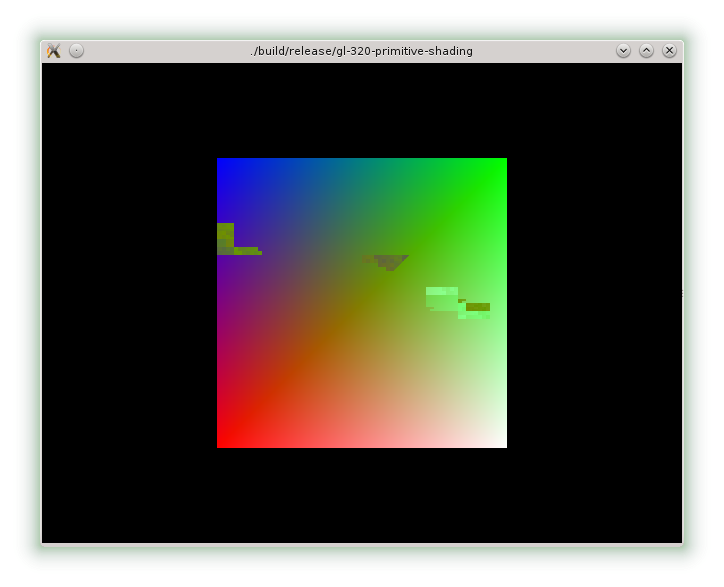Click the light green rectangle artifact
This screenshot has height=587, width=724.
tap(441, 297)
